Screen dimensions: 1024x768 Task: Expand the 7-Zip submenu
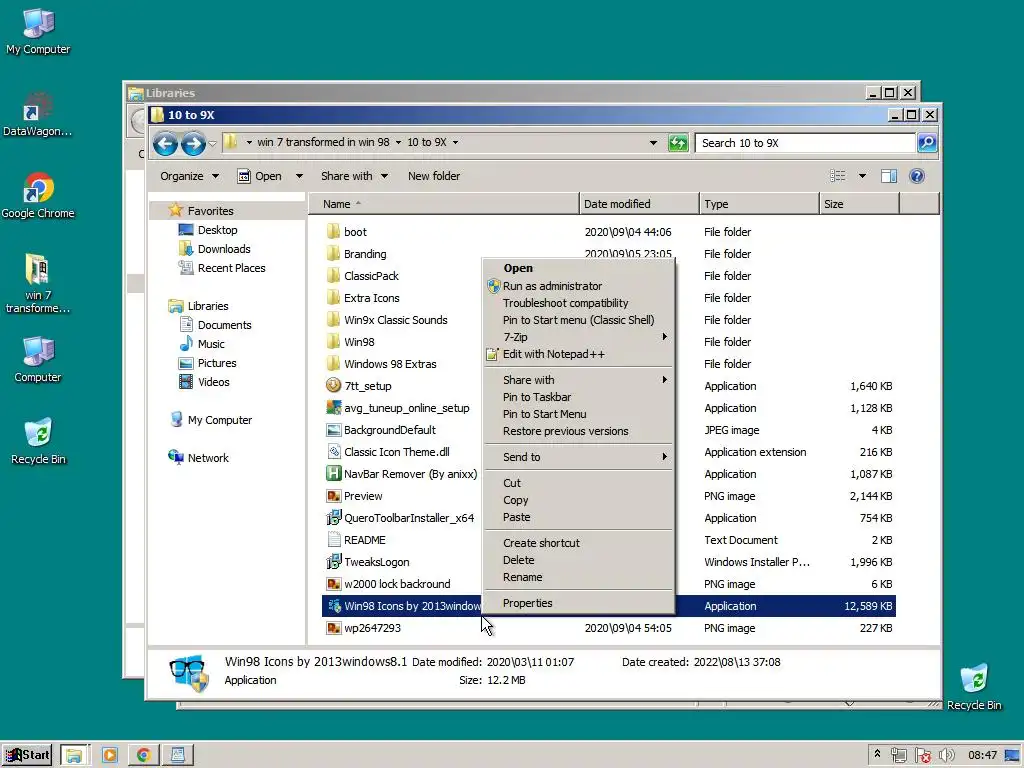(x=578, y=337)
